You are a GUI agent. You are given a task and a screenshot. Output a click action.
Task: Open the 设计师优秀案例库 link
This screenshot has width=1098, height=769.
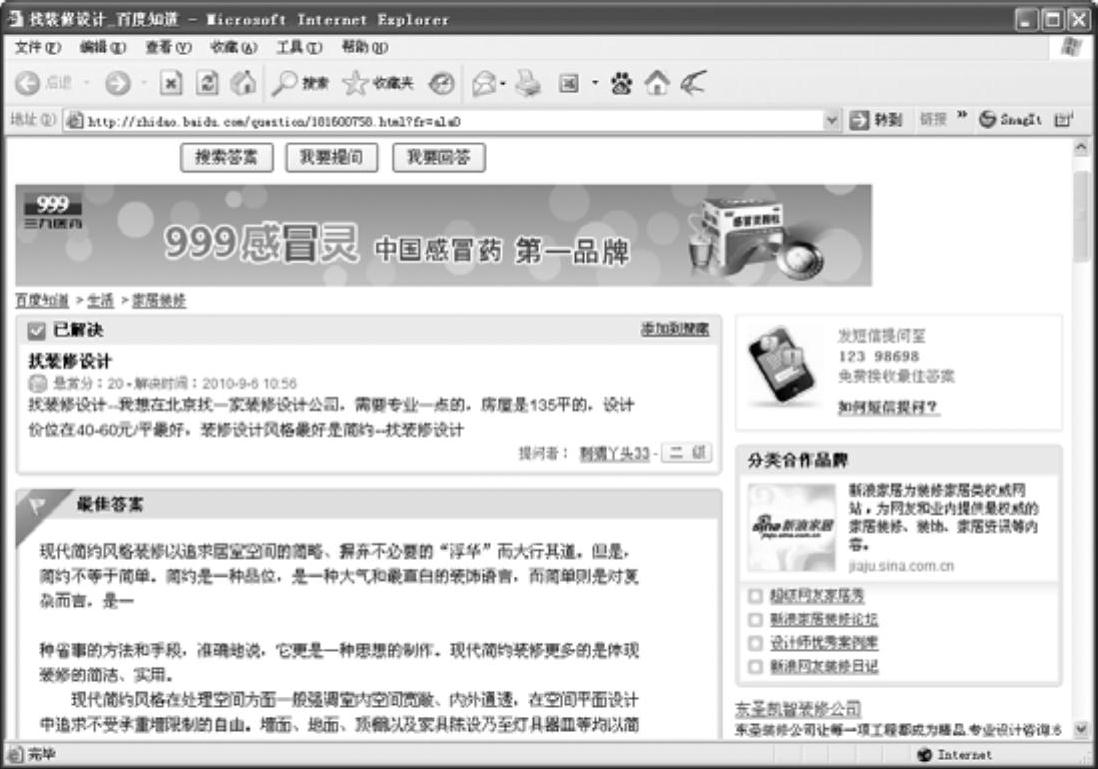click(824, 643)
